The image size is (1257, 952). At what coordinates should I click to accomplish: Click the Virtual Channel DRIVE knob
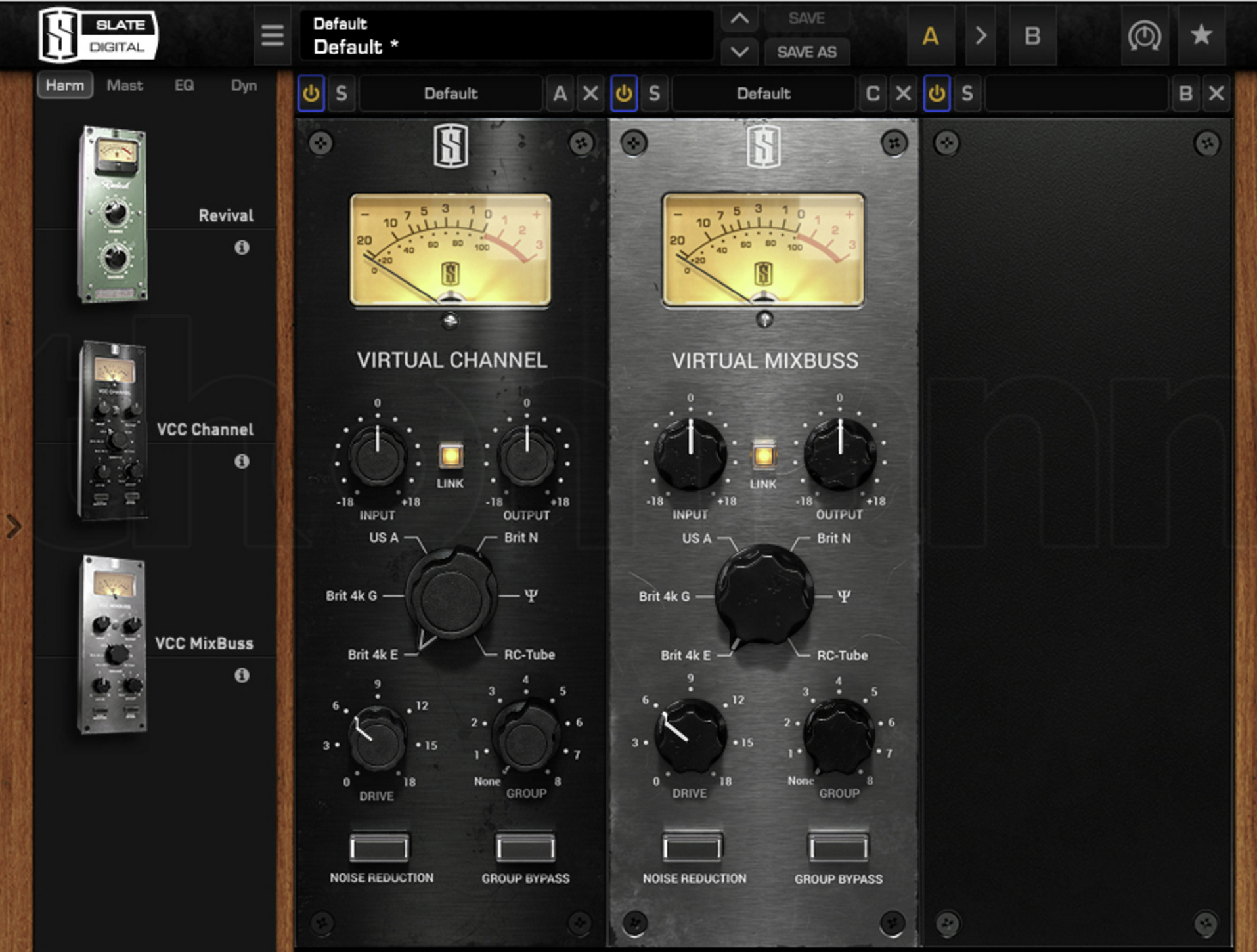pos(377,739)
